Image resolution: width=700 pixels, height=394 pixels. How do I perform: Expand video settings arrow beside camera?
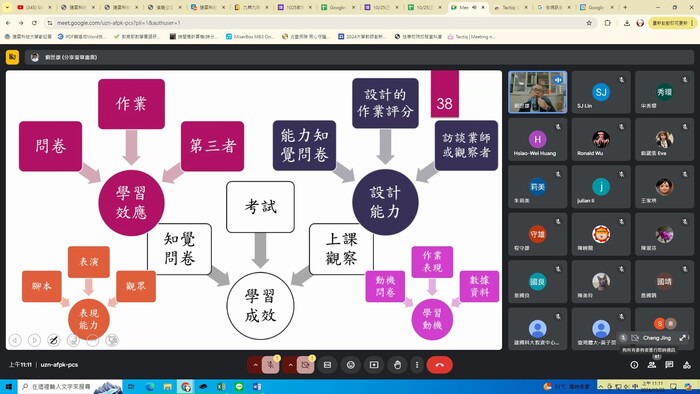click(x=290, y=365)
